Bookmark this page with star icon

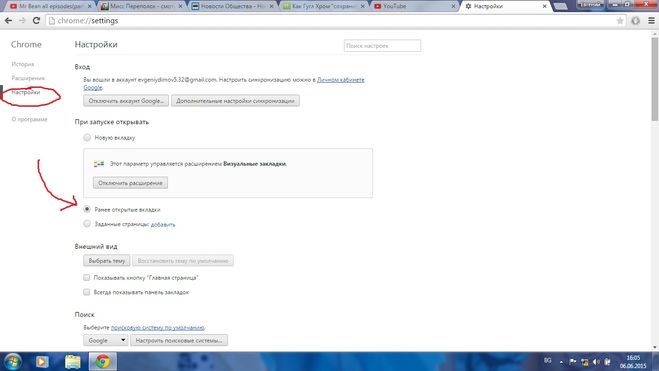pos(619,21)
